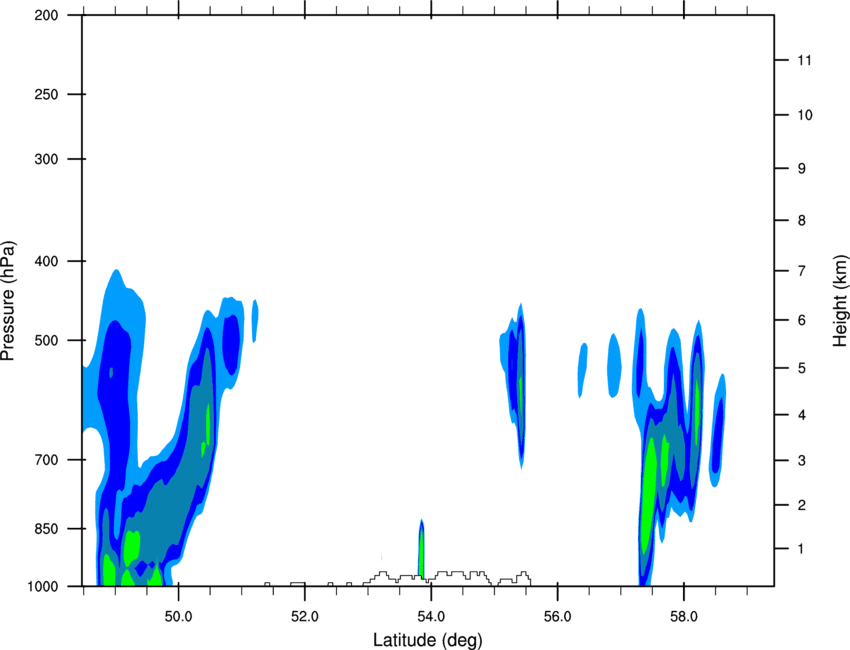Click the 54.0 latitude tick label
This screenshot has width=850, height=650.
[x=432, y=617]
